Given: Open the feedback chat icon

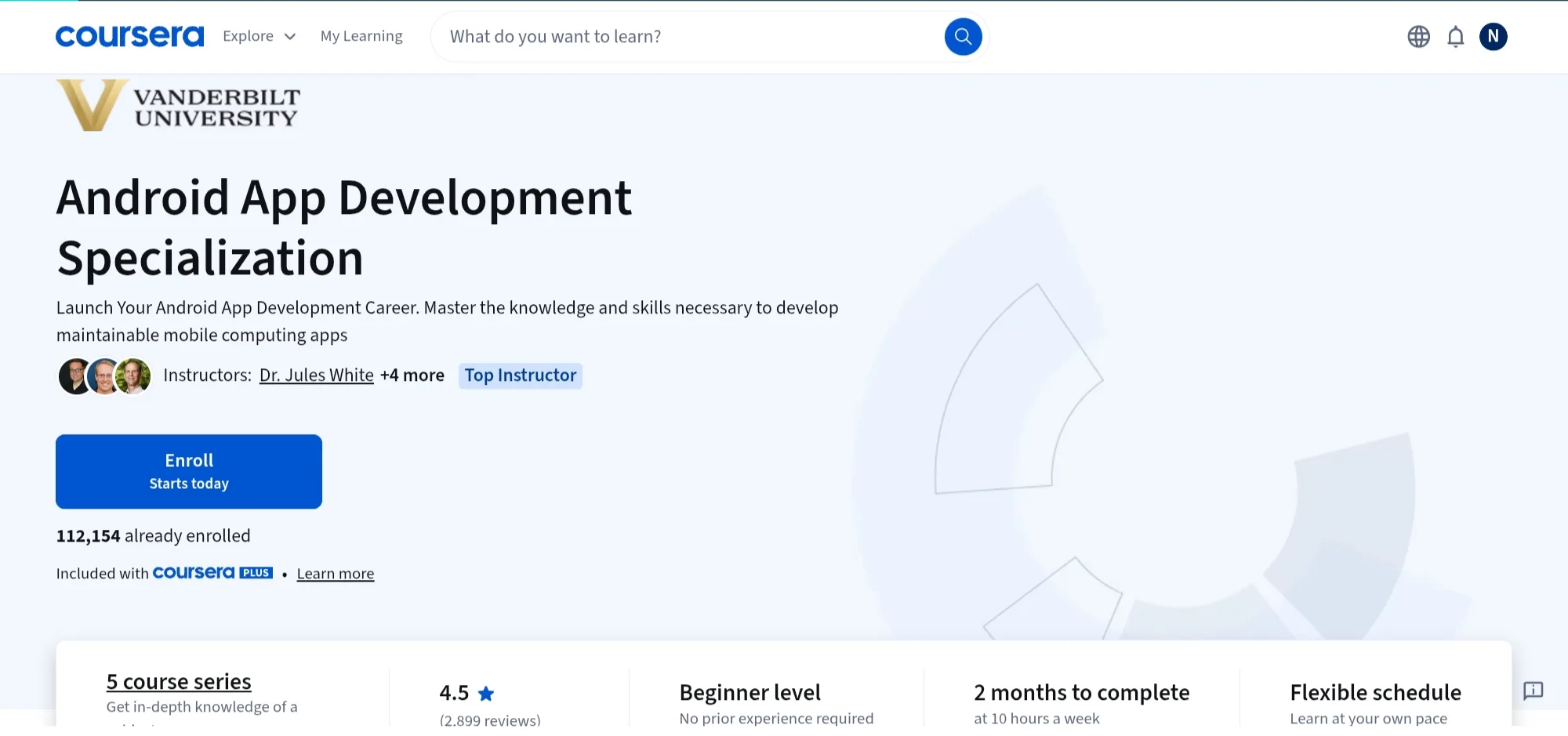Looking at the screenshot, I should click(x=1534, y=691).
